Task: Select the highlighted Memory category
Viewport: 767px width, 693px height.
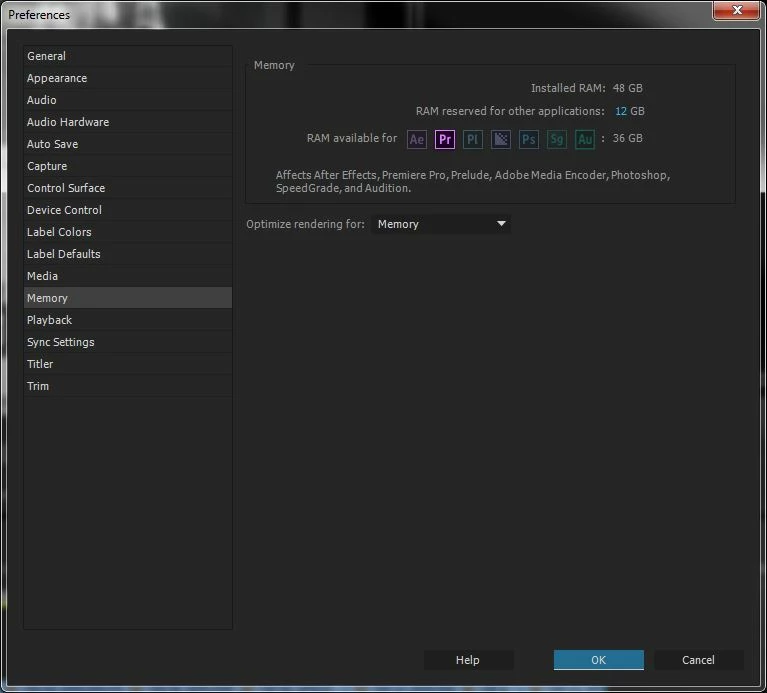Action: point(128,298)
